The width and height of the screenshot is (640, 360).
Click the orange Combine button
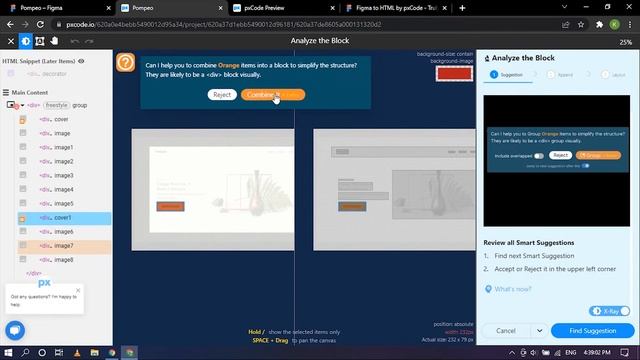coord(273,95)
